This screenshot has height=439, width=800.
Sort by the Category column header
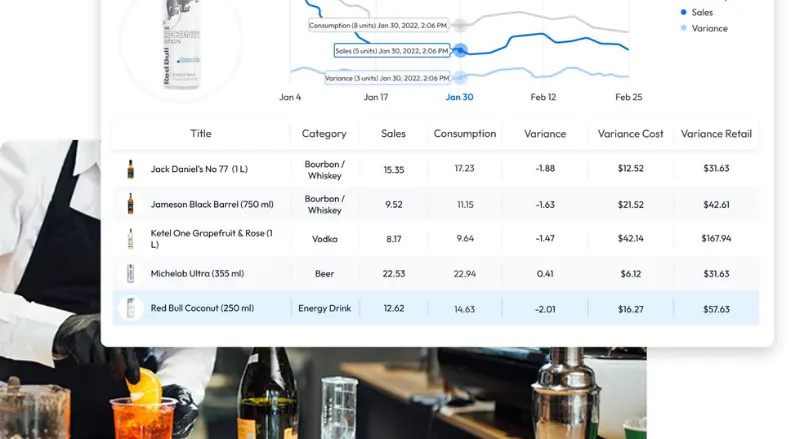(x=324, y=134)
